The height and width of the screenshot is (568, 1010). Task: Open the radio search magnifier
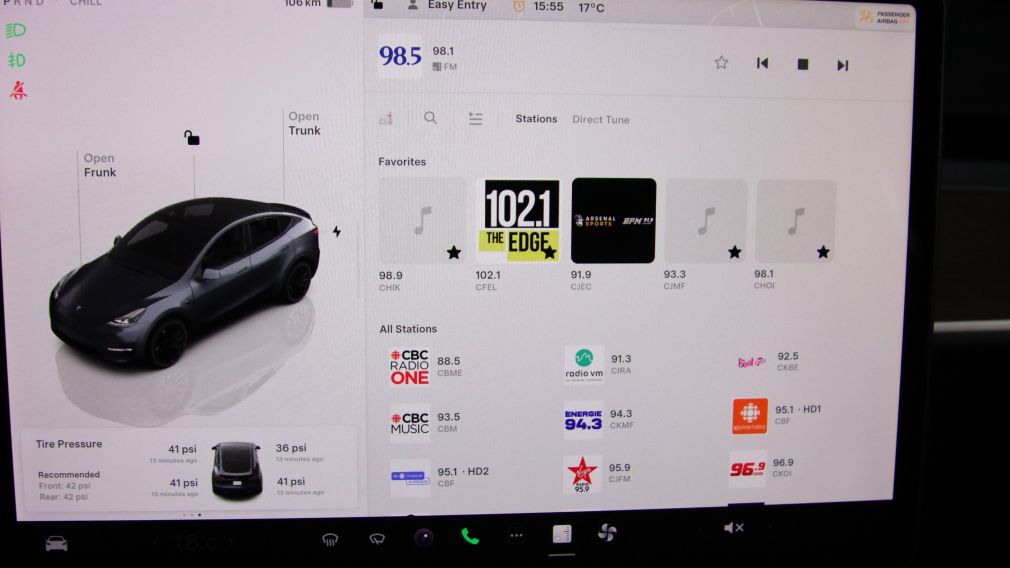pos(430,118)
